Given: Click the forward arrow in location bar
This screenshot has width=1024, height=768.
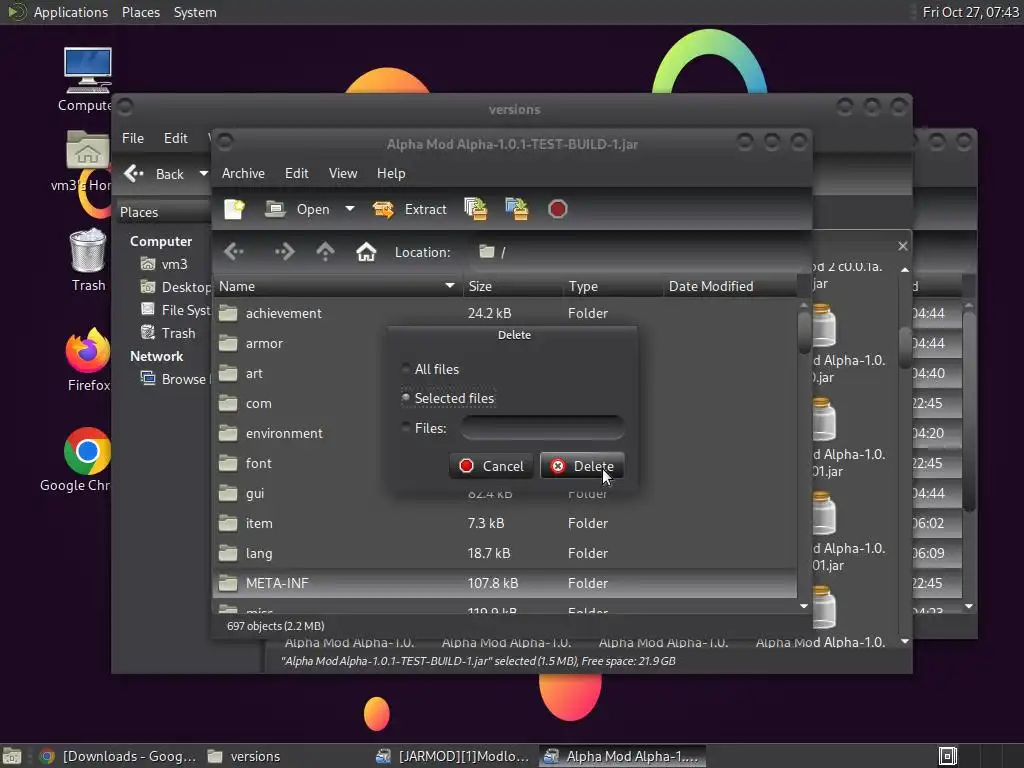Looking at the screenshot, I should [284, 251].
